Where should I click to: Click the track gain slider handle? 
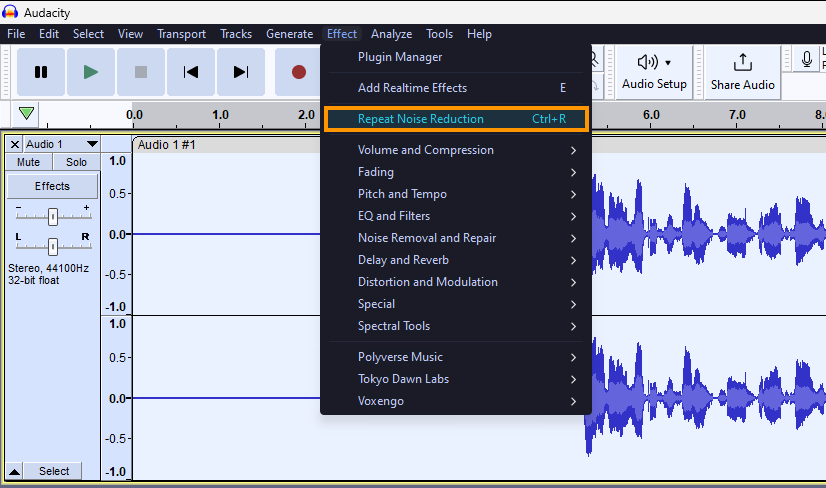pyautogui.click(x=53, y=217)
